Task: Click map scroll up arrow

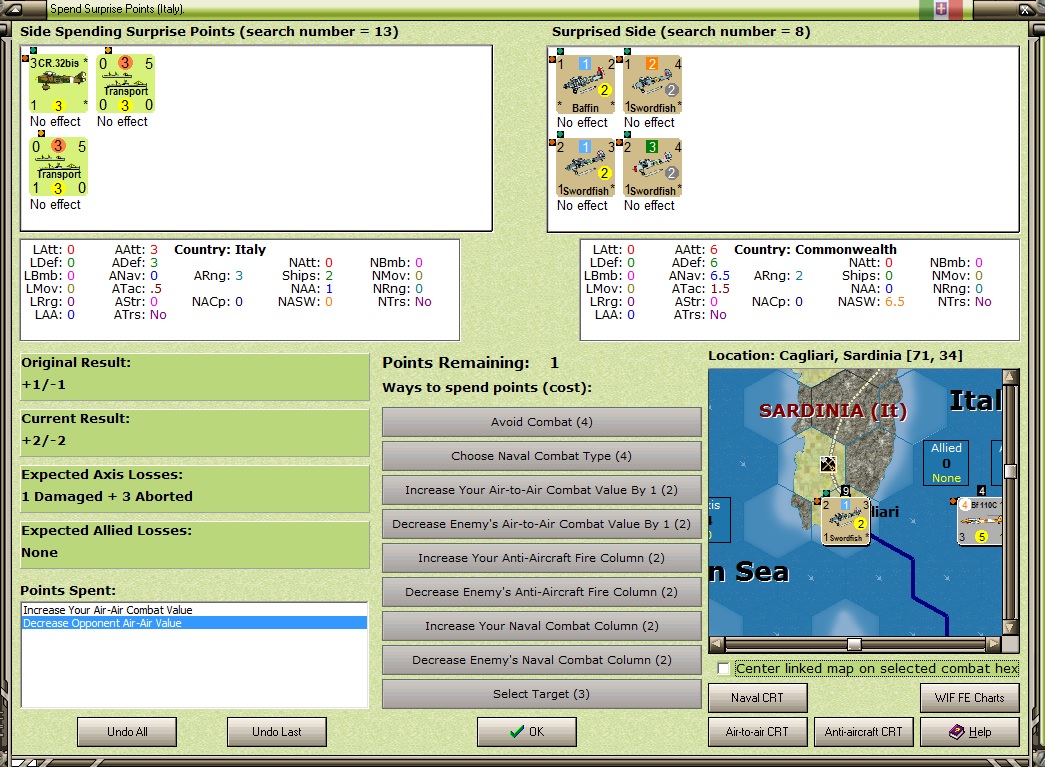Action: point(1010,377)
